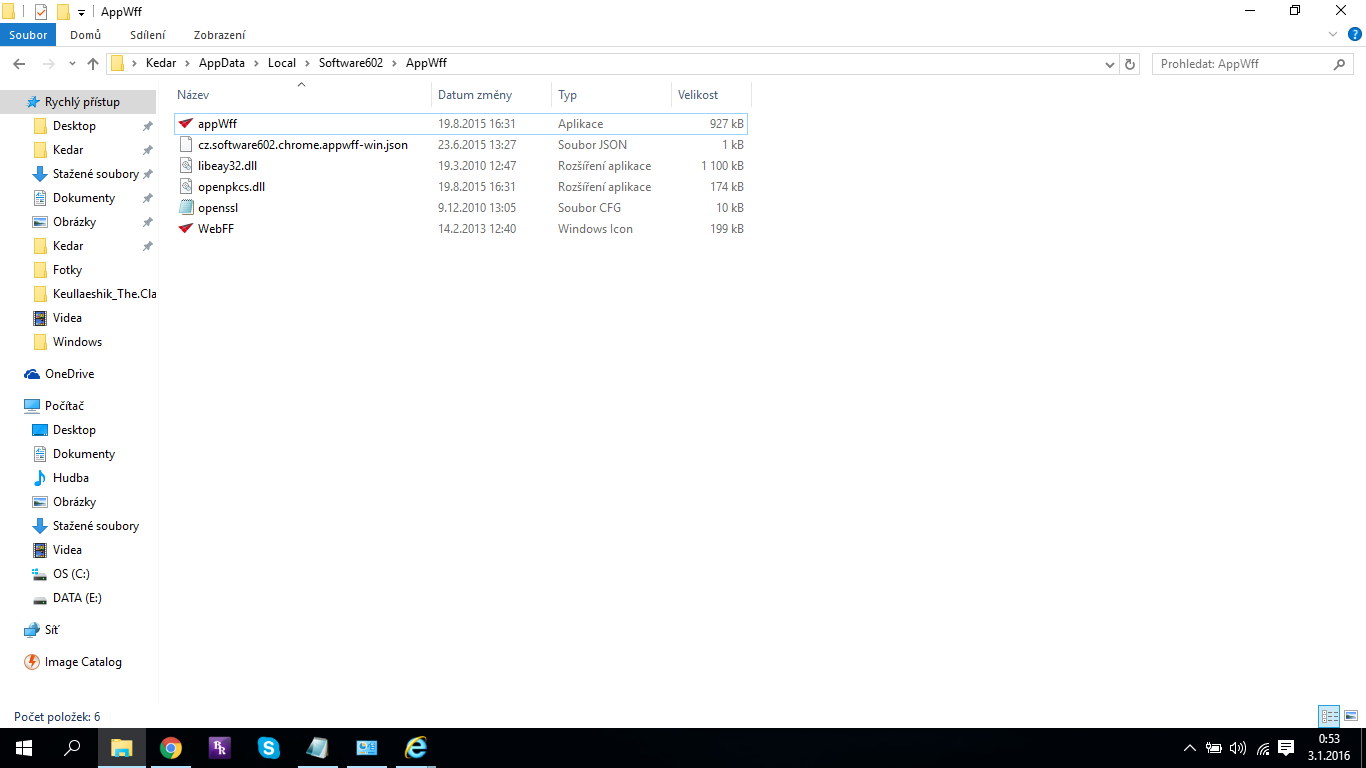
Task: Click the New folder quick access icon
Action: tap(63, 12)
